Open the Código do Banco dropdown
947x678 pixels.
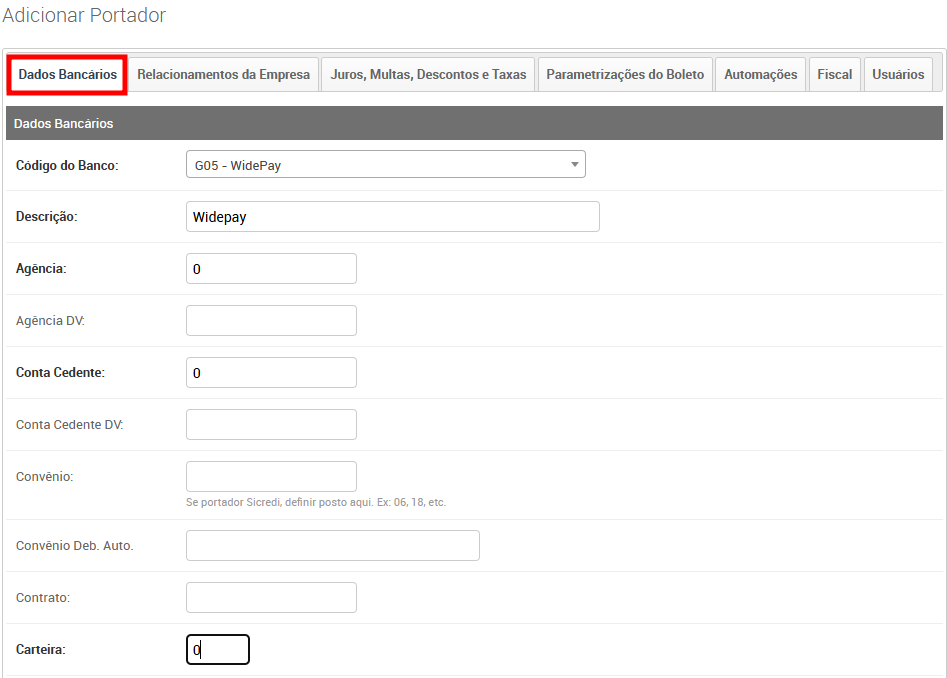coord(385,165)
